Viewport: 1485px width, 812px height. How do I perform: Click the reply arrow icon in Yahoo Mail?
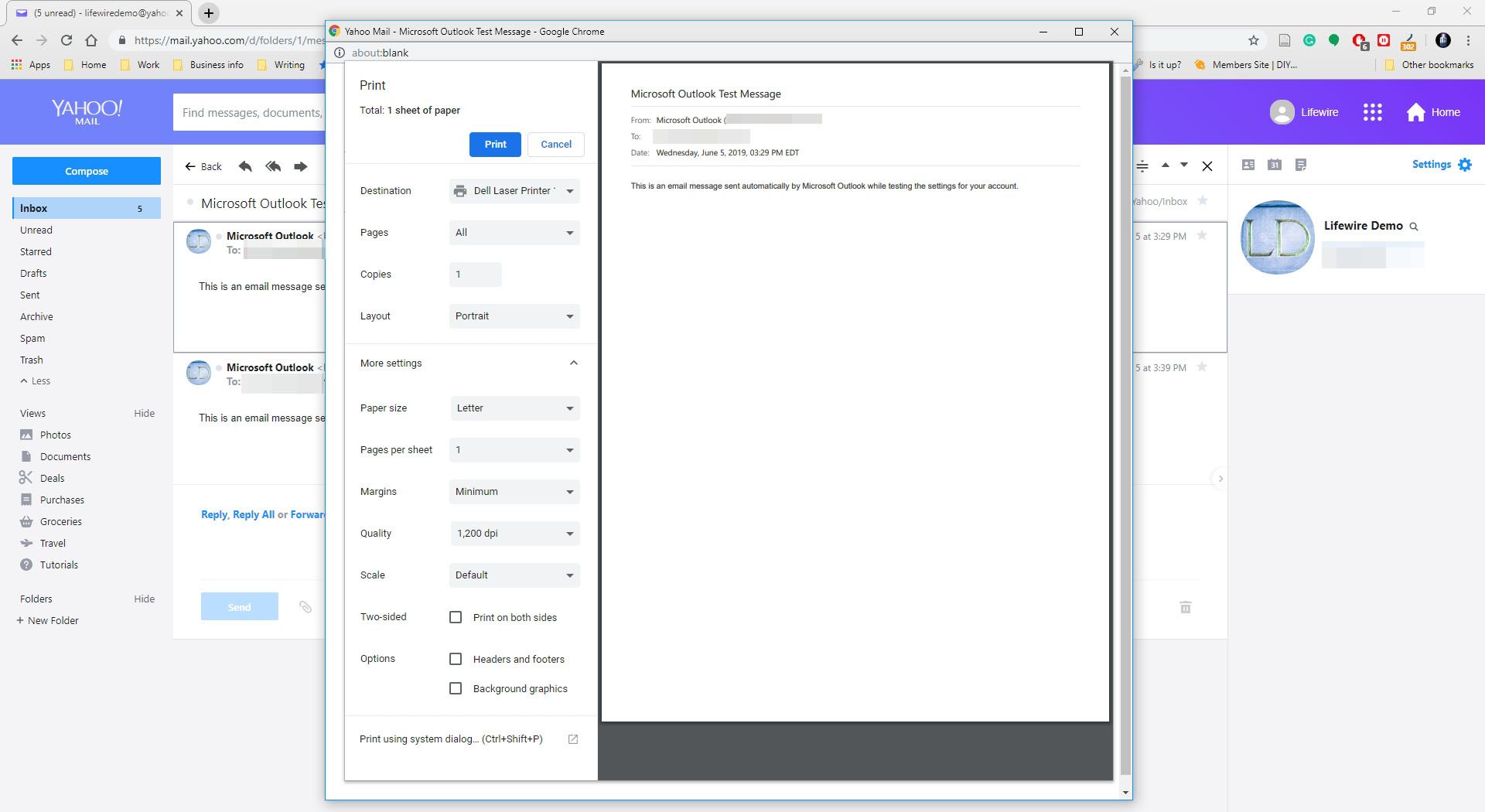pyautogui.click(x=245, y=166)
